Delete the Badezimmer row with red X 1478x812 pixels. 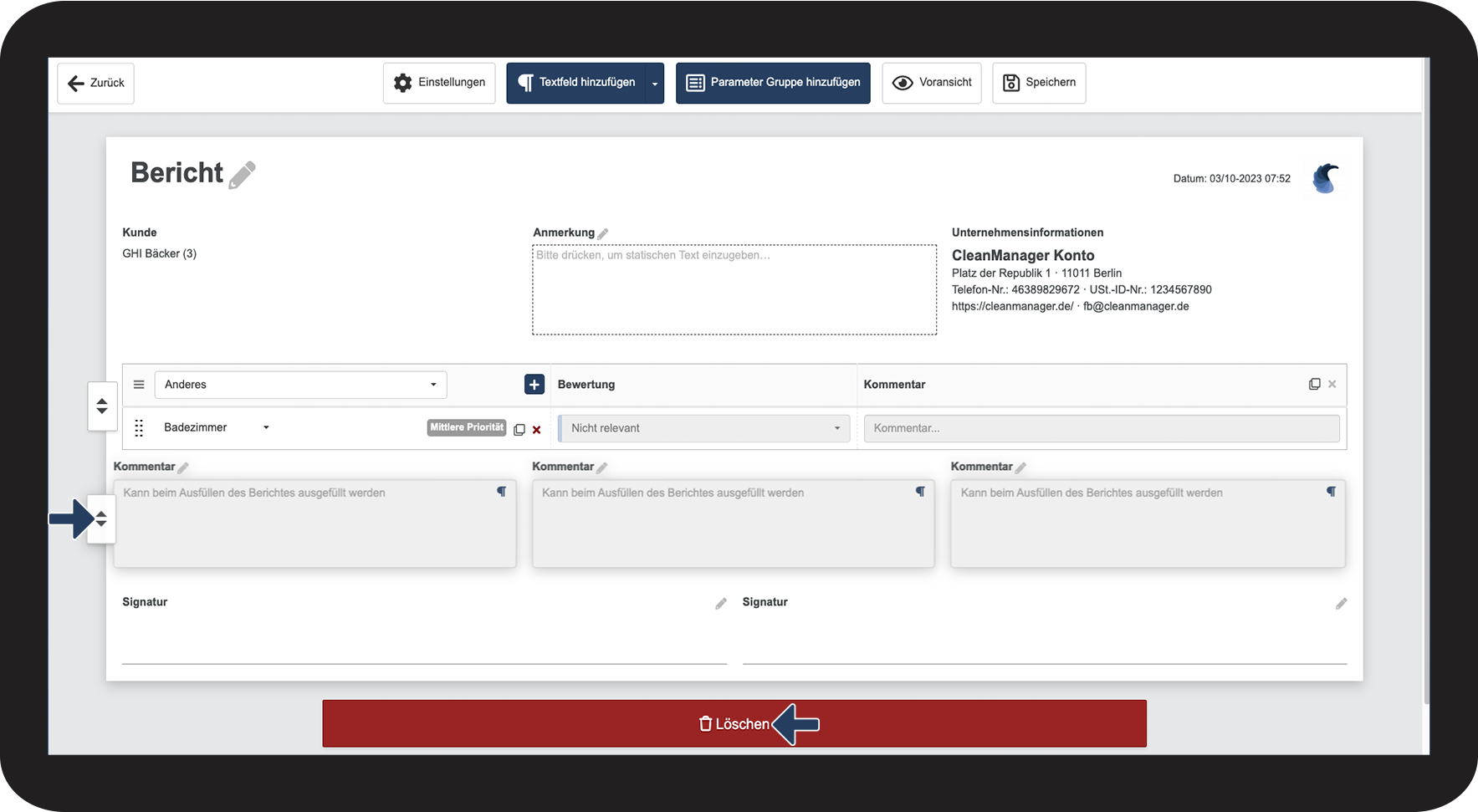pyautogui.click(x=537, y=430)
